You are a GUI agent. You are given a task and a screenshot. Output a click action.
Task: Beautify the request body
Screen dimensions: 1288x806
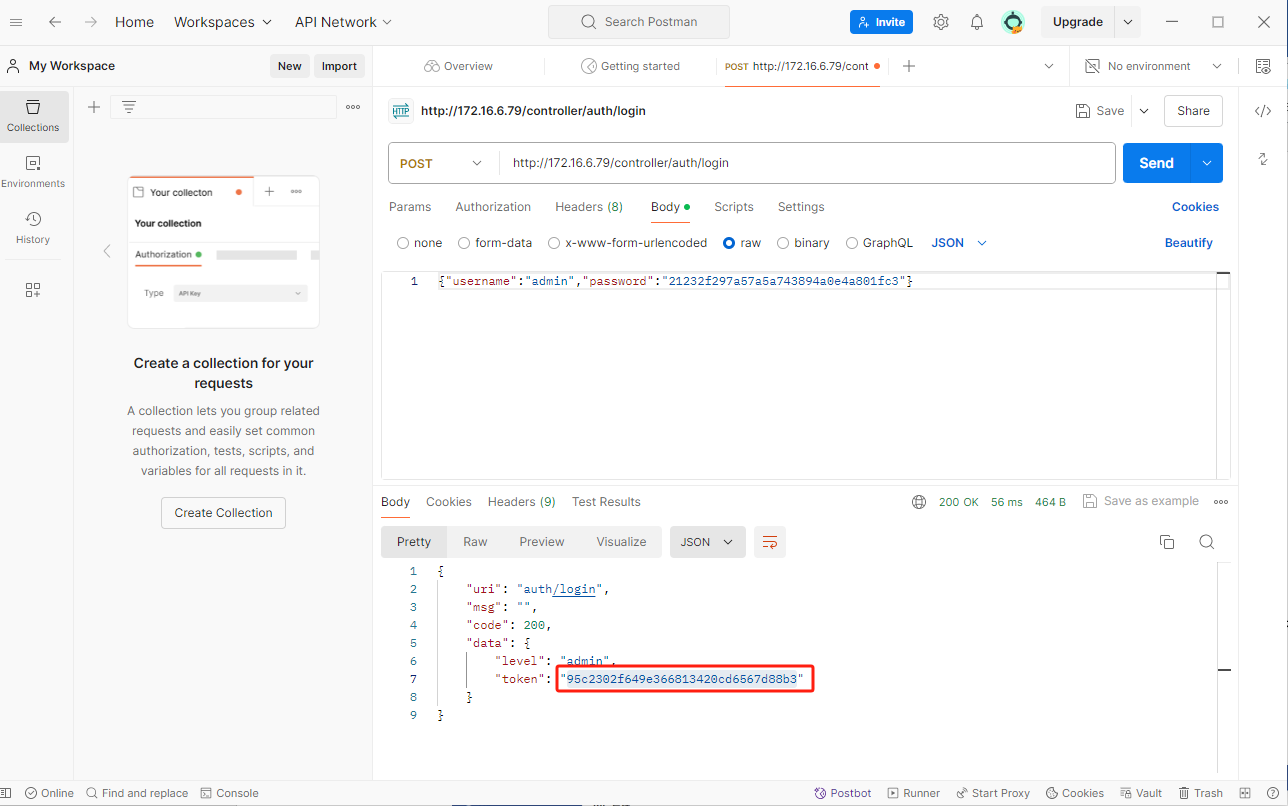tap(1188, 243)
